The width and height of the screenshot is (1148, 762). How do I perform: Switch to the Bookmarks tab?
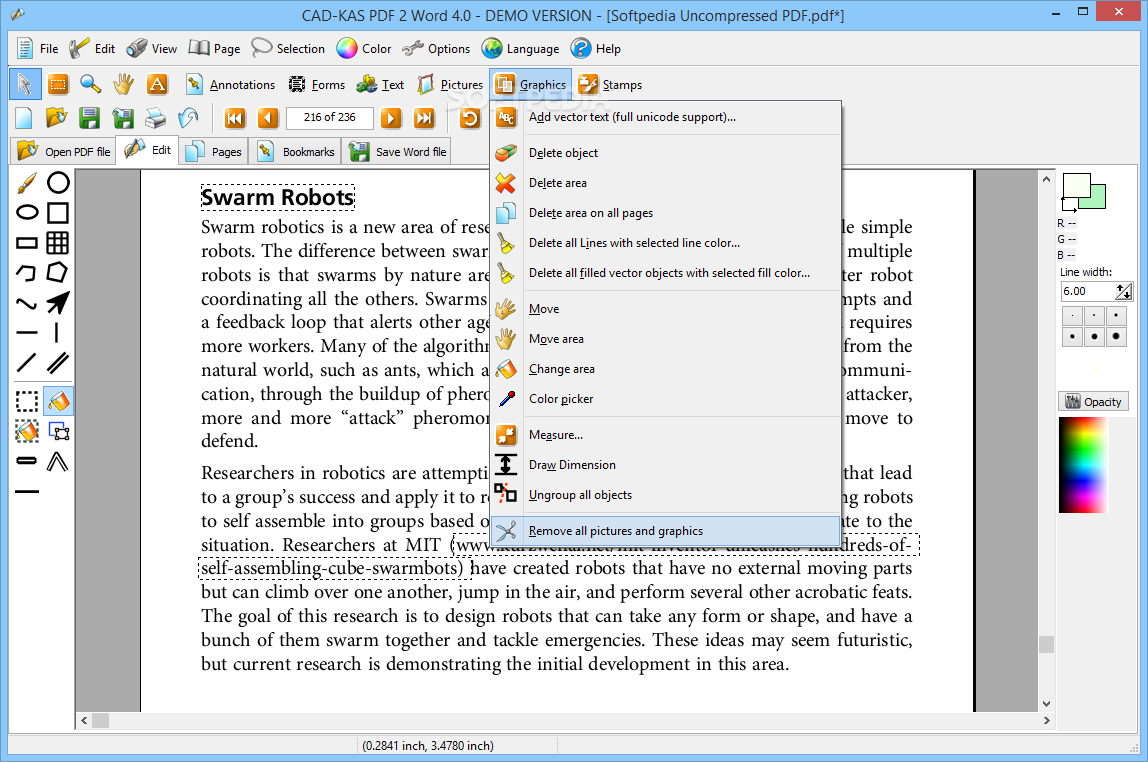point(295,152)
